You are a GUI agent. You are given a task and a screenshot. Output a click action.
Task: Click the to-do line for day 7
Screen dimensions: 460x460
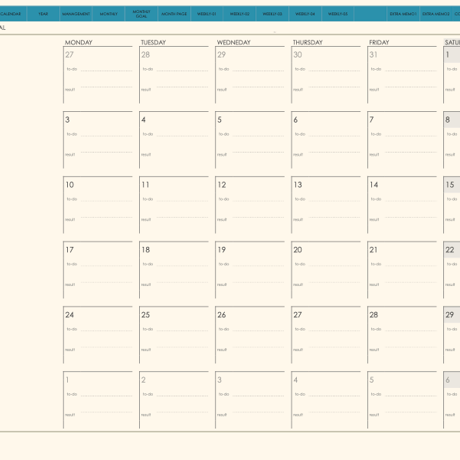pyautogui.click(x=410, y=136)
